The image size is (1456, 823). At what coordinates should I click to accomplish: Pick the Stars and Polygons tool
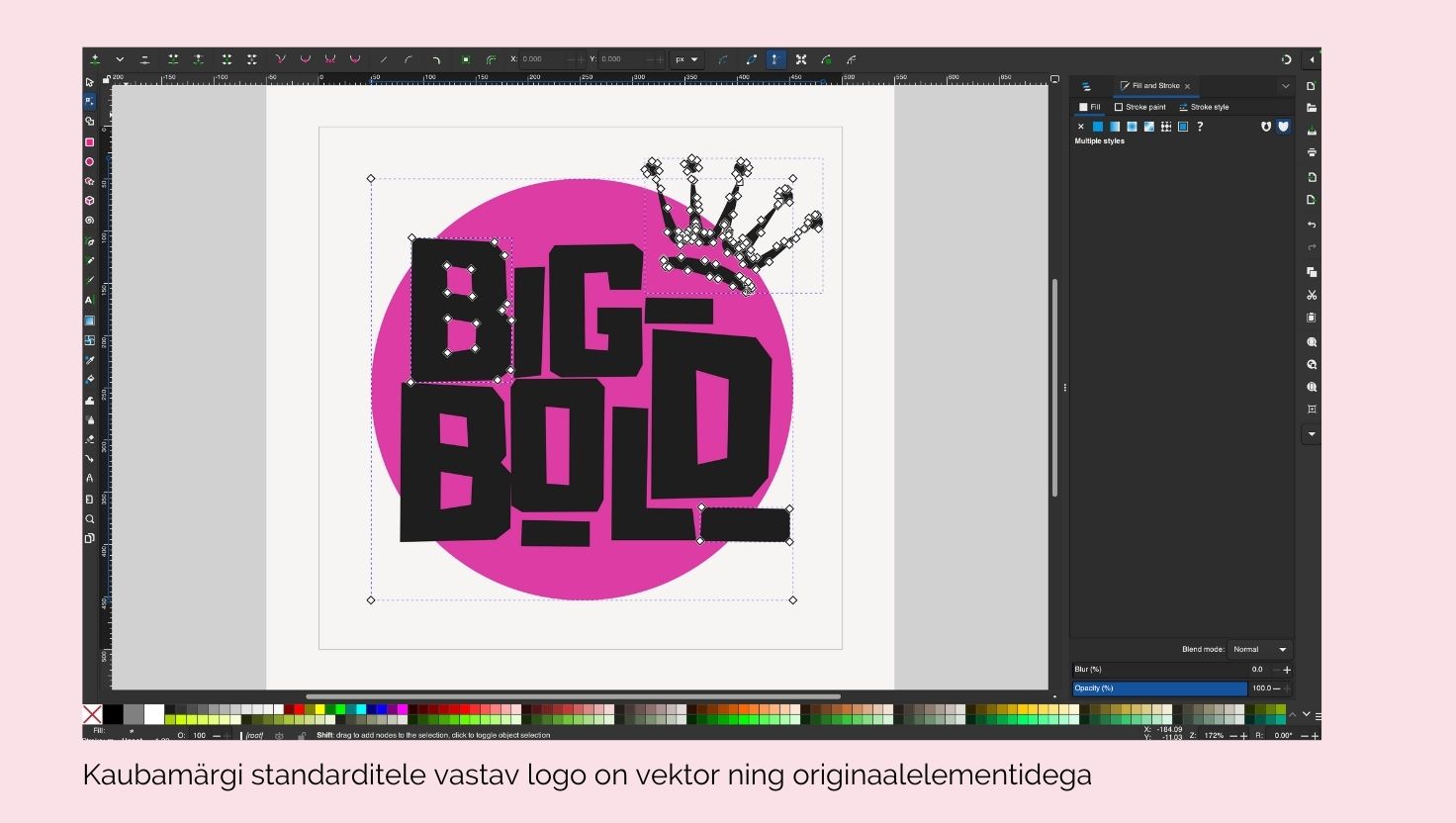pyautogui.click(x=89, y=181)
